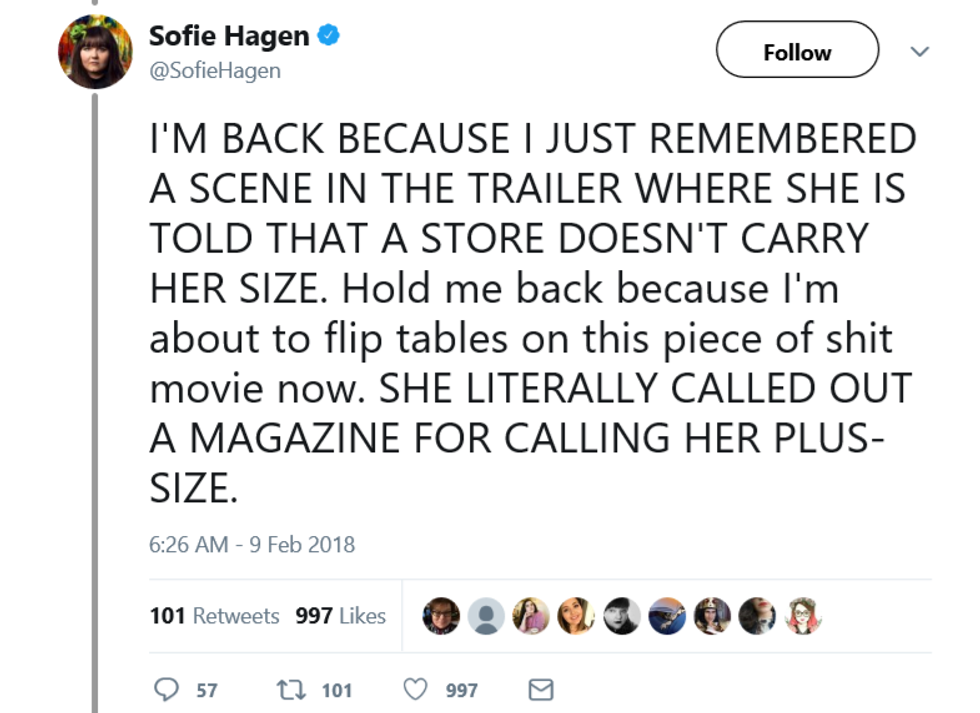Open Sofie Hagen's profile avatar
Viewport: 980px width, 713px height.
[x=95, y=51]
